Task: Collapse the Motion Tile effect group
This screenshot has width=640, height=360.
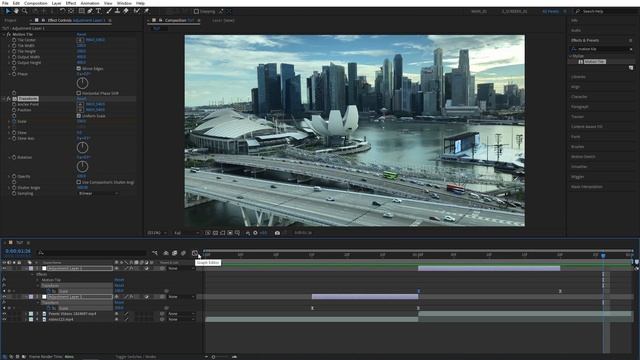Action: (4, 34)
